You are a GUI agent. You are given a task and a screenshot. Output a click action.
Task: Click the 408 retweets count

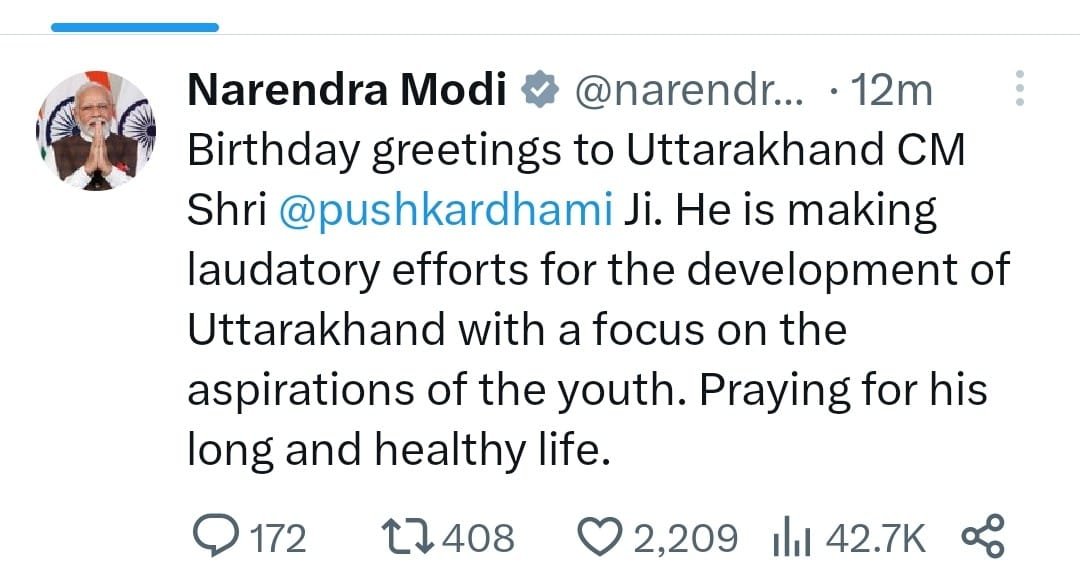click(x=478, y=539)
